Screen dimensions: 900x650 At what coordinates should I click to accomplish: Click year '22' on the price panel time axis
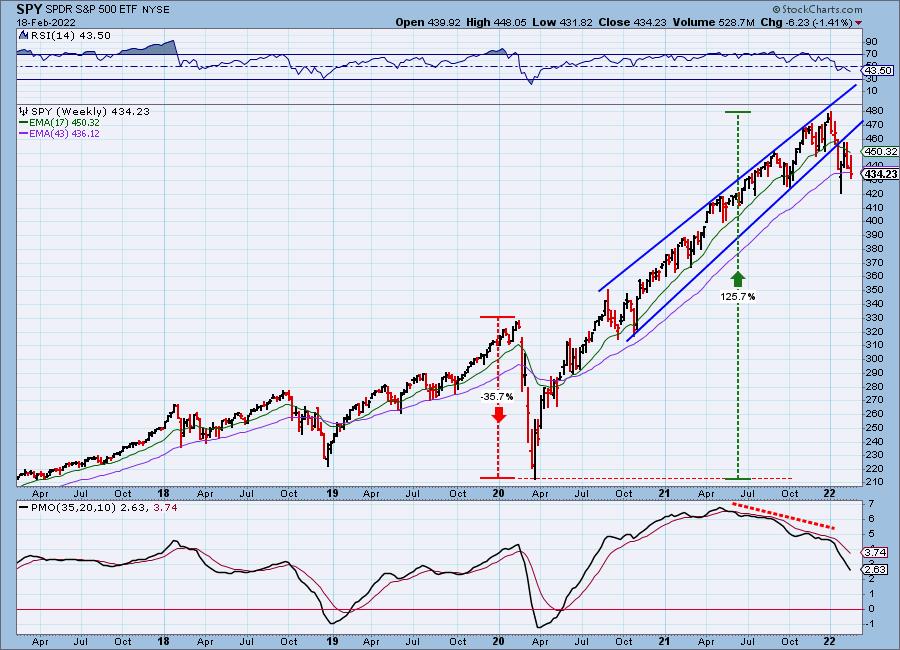[x=830, y=493]
